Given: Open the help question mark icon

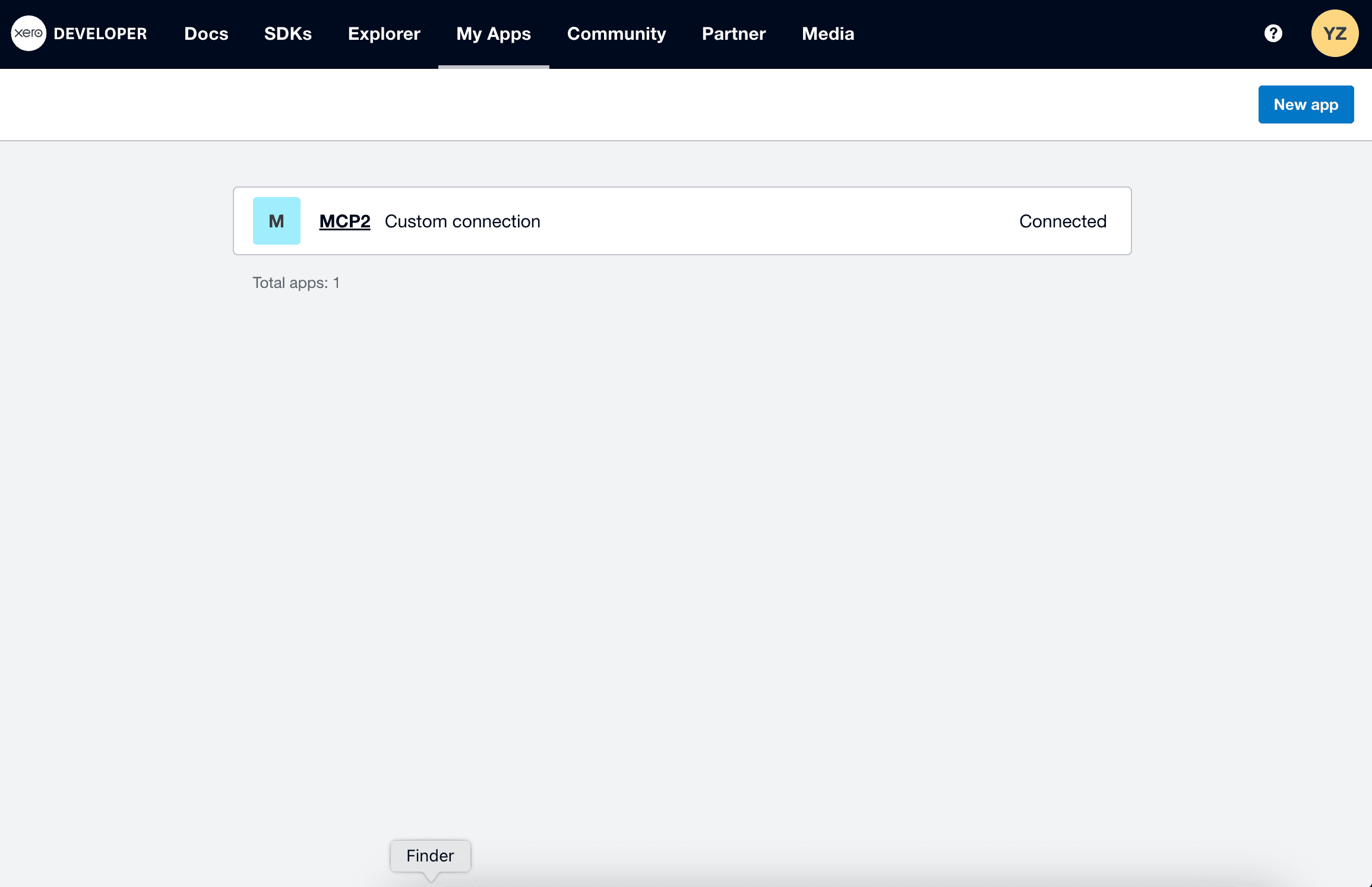Looking at the screenshot, I should tap(1273, 33).
